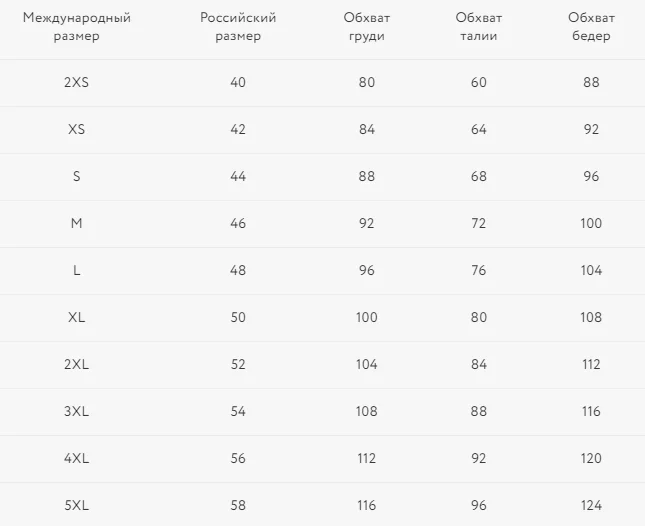Click Russian size 58 cell
Image resolution: width=645 pixels, height=526 pixels.
click(x=238, y=505)
